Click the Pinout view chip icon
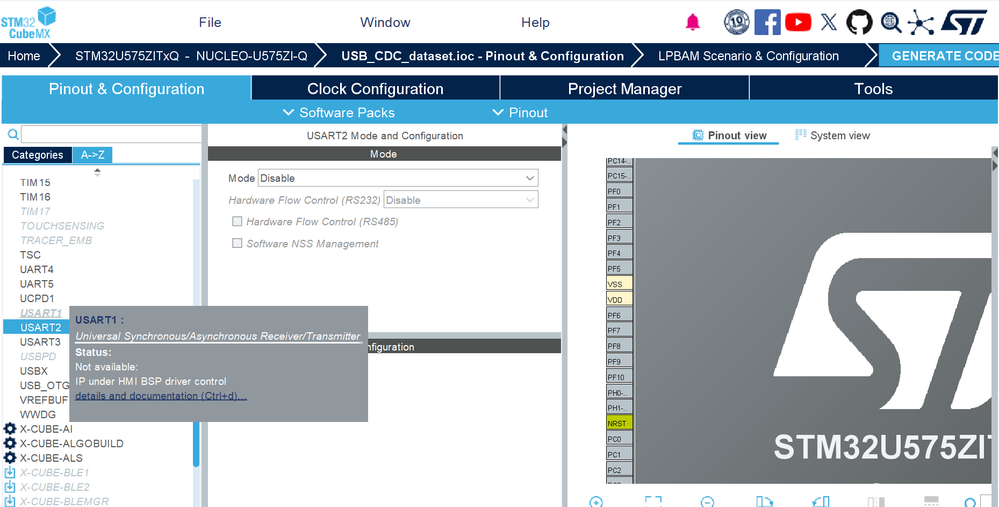999x507 pixels. pos(698,135)
